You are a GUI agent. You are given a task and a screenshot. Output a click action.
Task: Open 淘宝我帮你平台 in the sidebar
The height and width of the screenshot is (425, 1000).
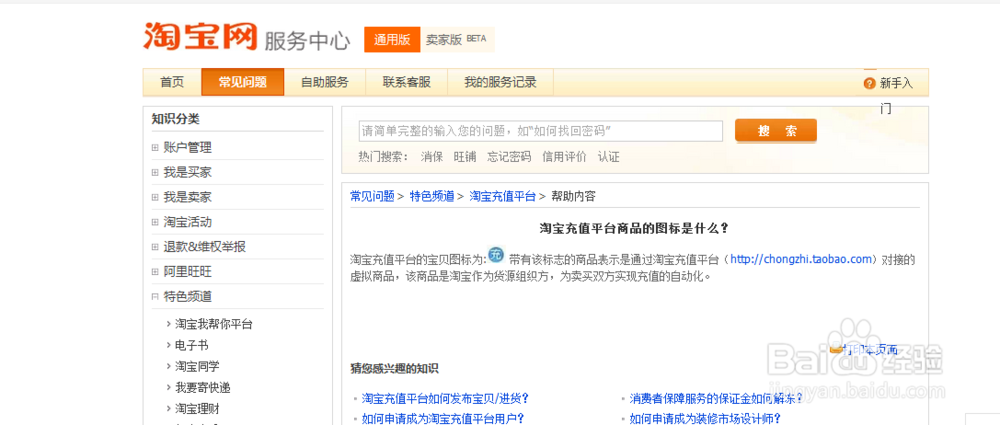pyautogui.click(x=214, y=324)
